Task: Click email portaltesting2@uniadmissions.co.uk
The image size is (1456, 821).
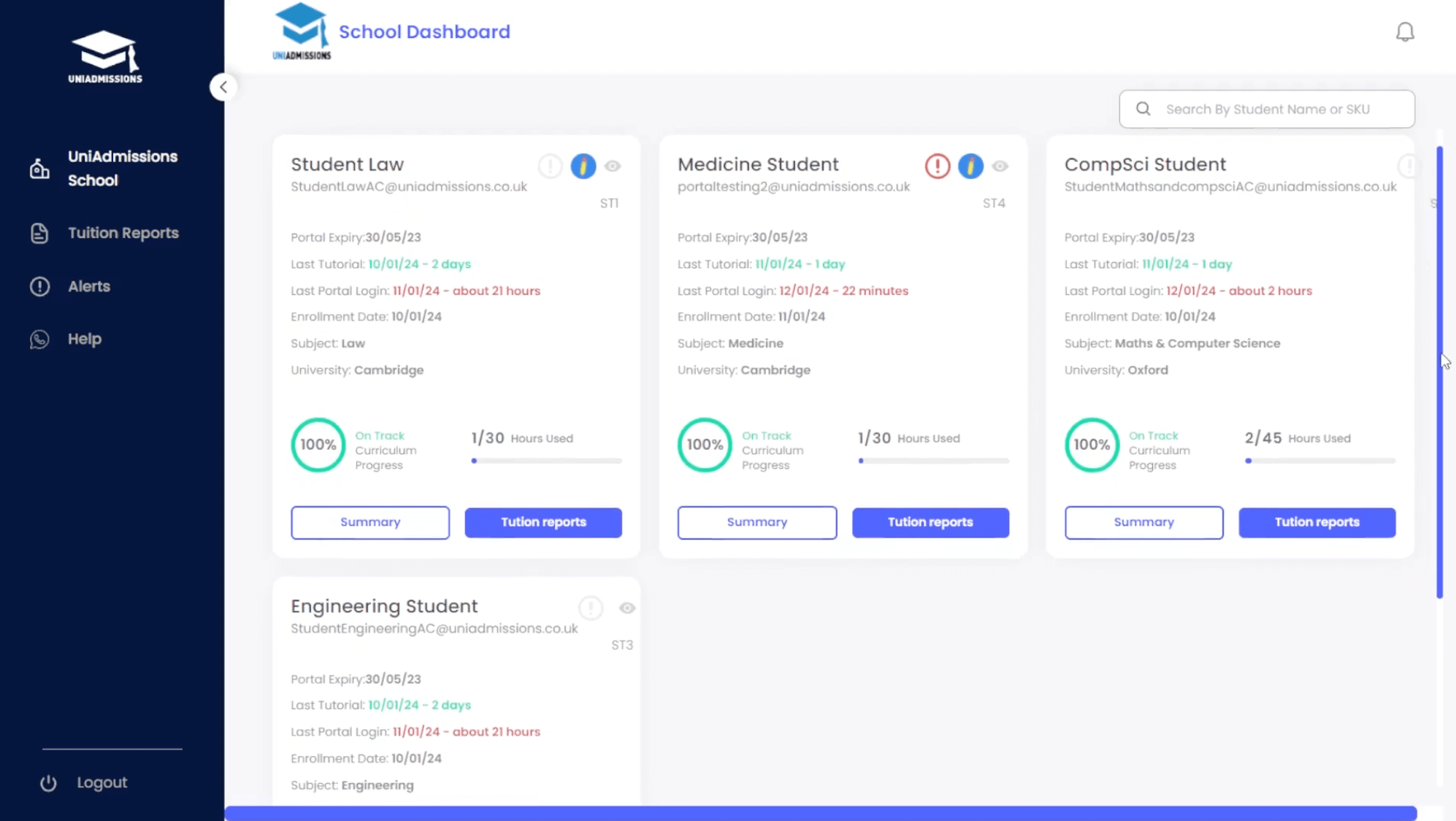Action: click(794, 187)
